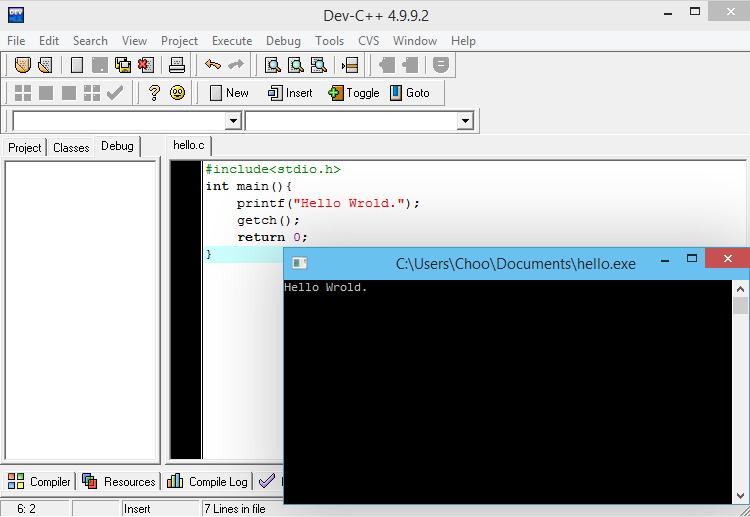Open the Debug menu in the menu bar
Image resolution: width=750 pixels, height=517 pixels.
point(283,41)
